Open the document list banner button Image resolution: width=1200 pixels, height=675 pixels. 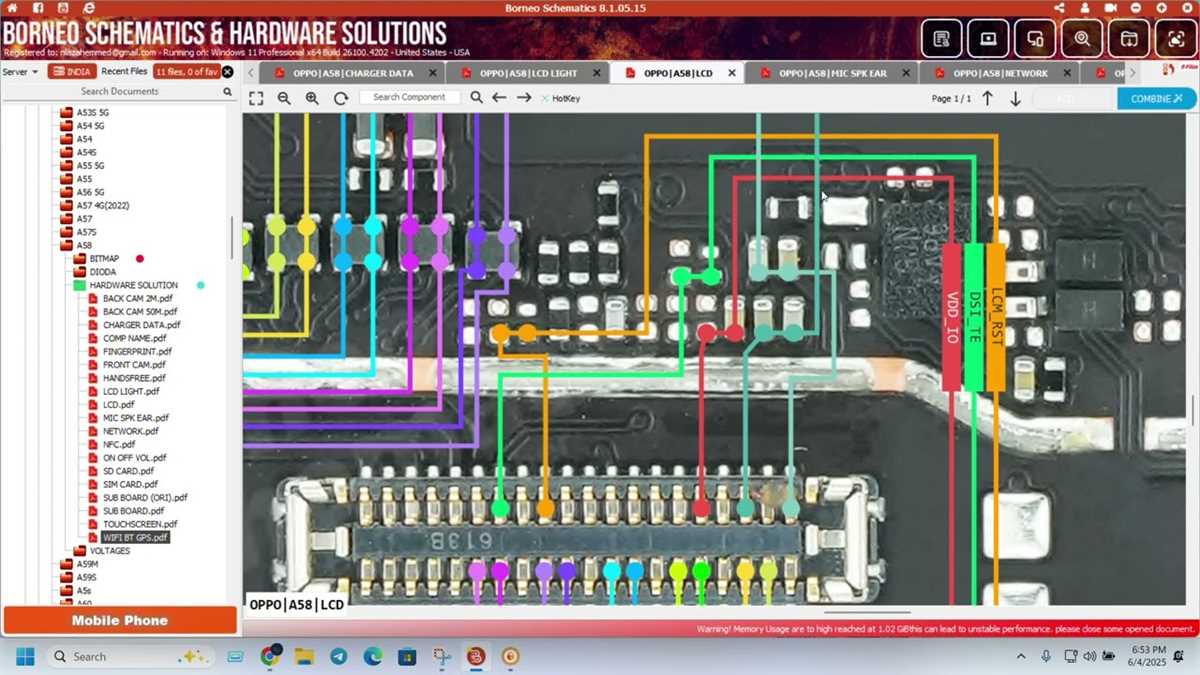(941, 39)
